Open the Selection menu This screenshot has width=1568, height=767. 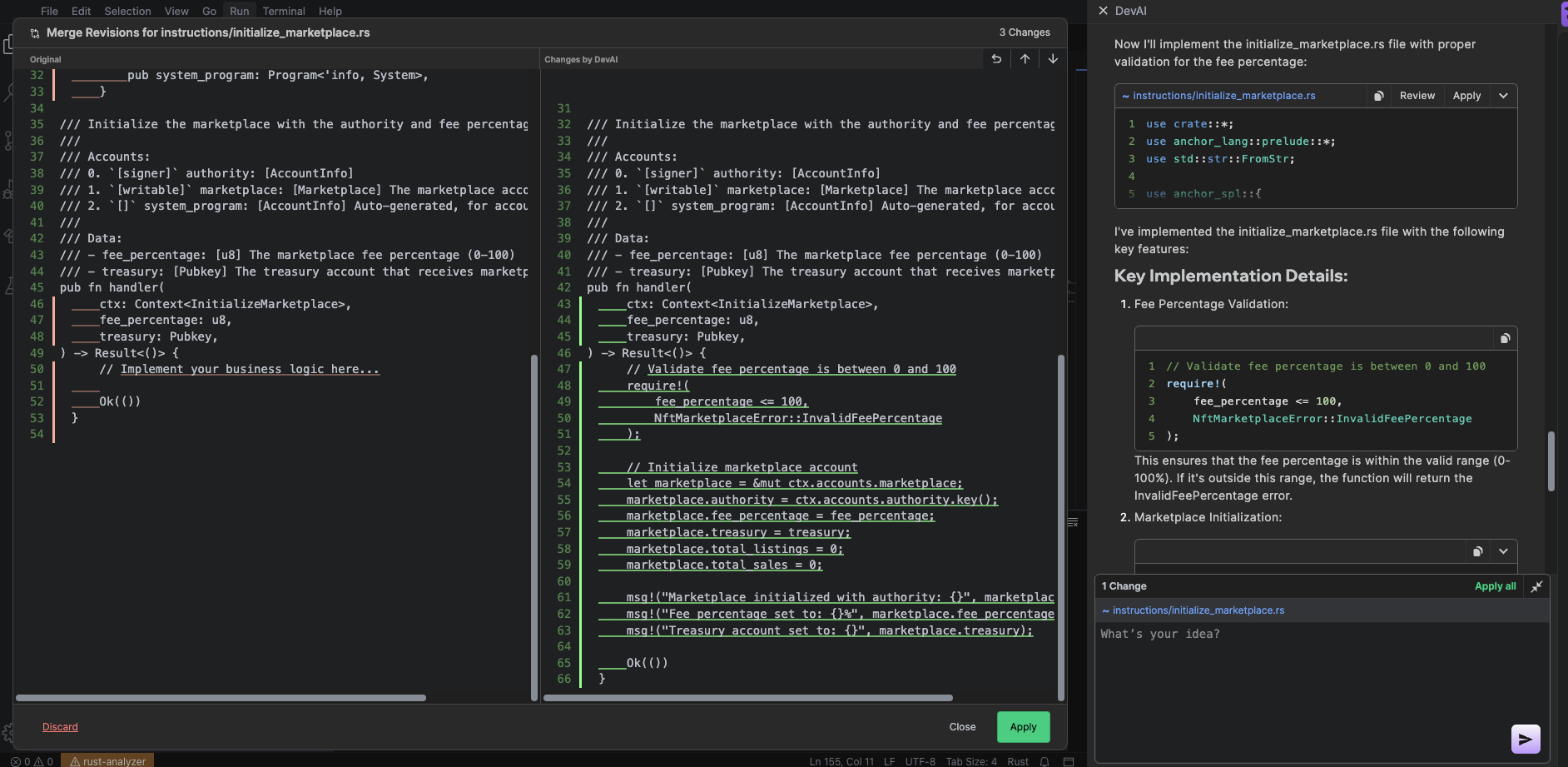point(127,11)
